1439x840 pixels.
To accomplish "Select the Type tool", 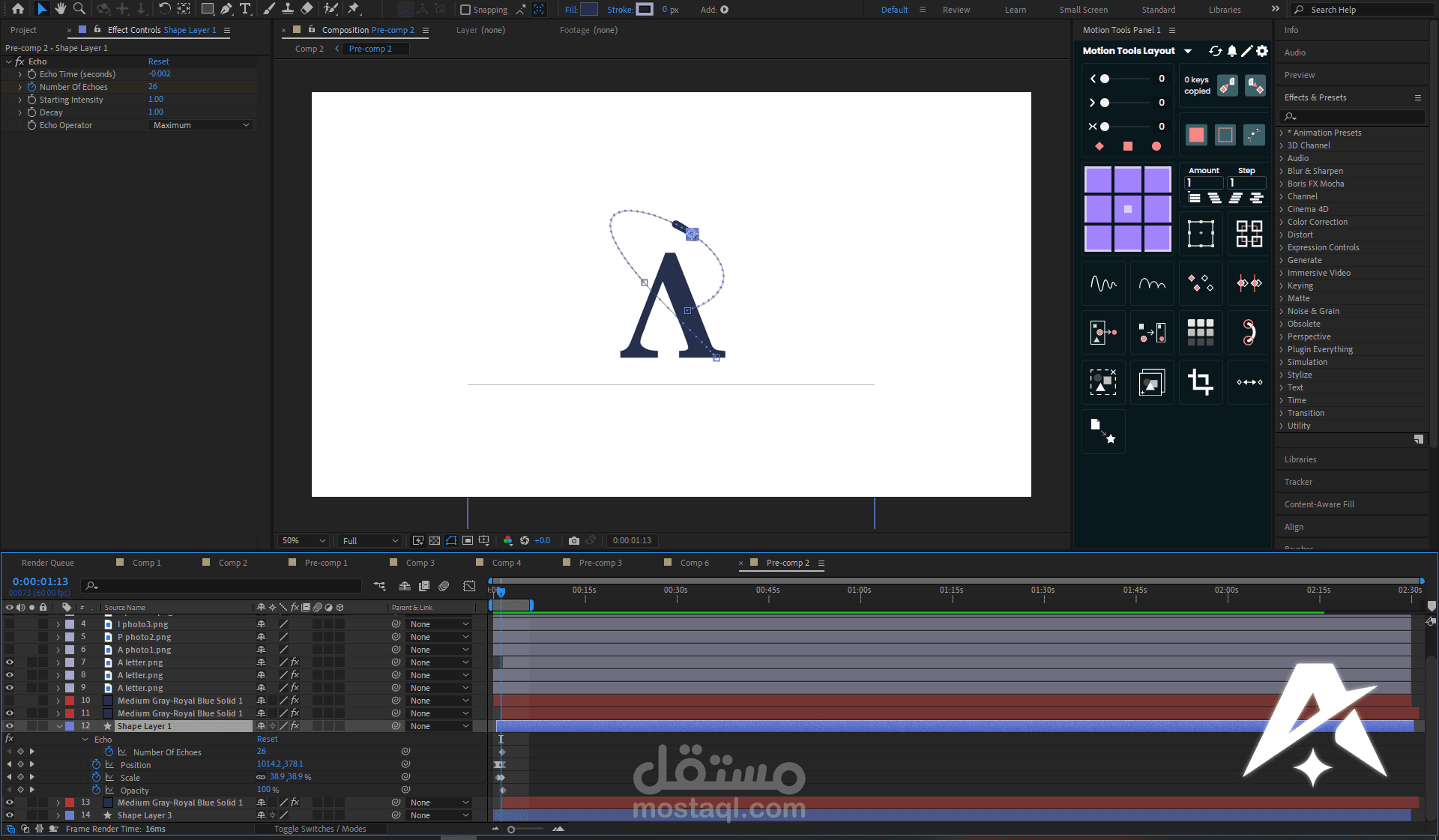I will click(x=245, y=9).
